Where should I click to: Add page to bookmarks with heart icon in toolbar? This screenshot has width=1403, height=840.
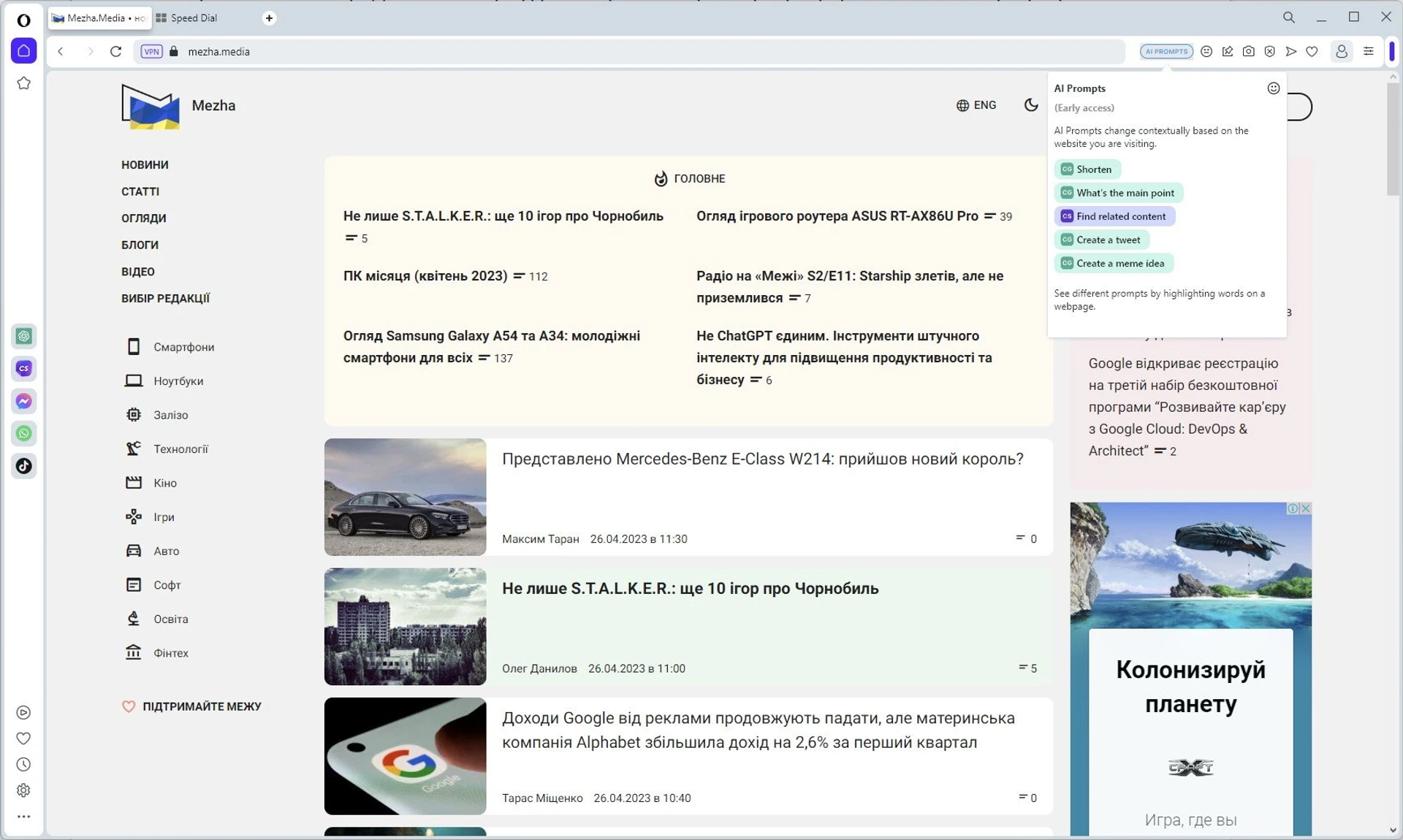pyautogui.click(x=1312, y=51)
